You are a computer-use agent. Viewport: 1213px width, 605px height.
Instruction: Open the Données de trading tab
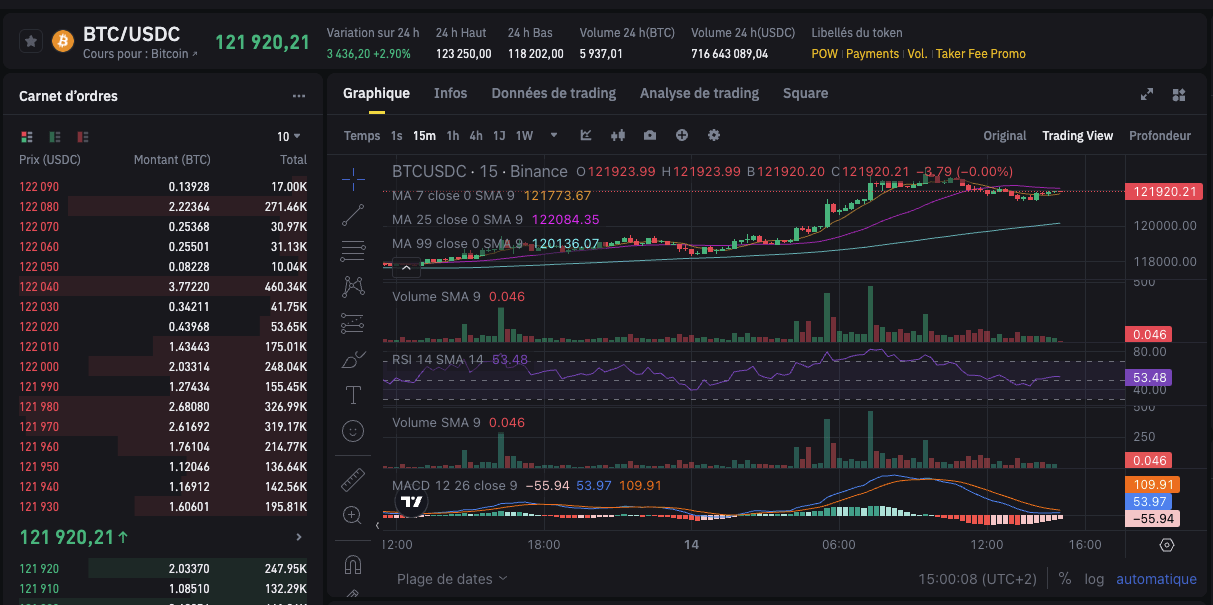point(553,93)
